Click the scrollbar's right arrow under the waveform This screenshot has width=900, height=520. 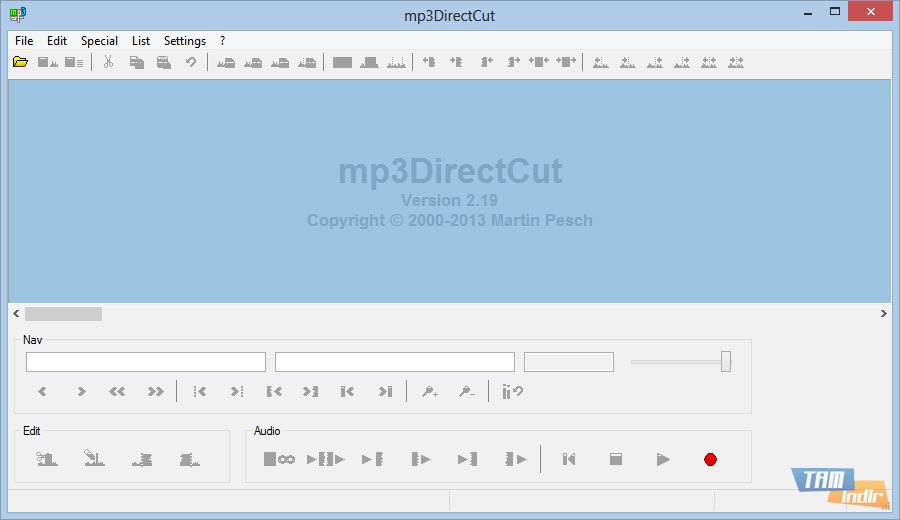[883, 313]
